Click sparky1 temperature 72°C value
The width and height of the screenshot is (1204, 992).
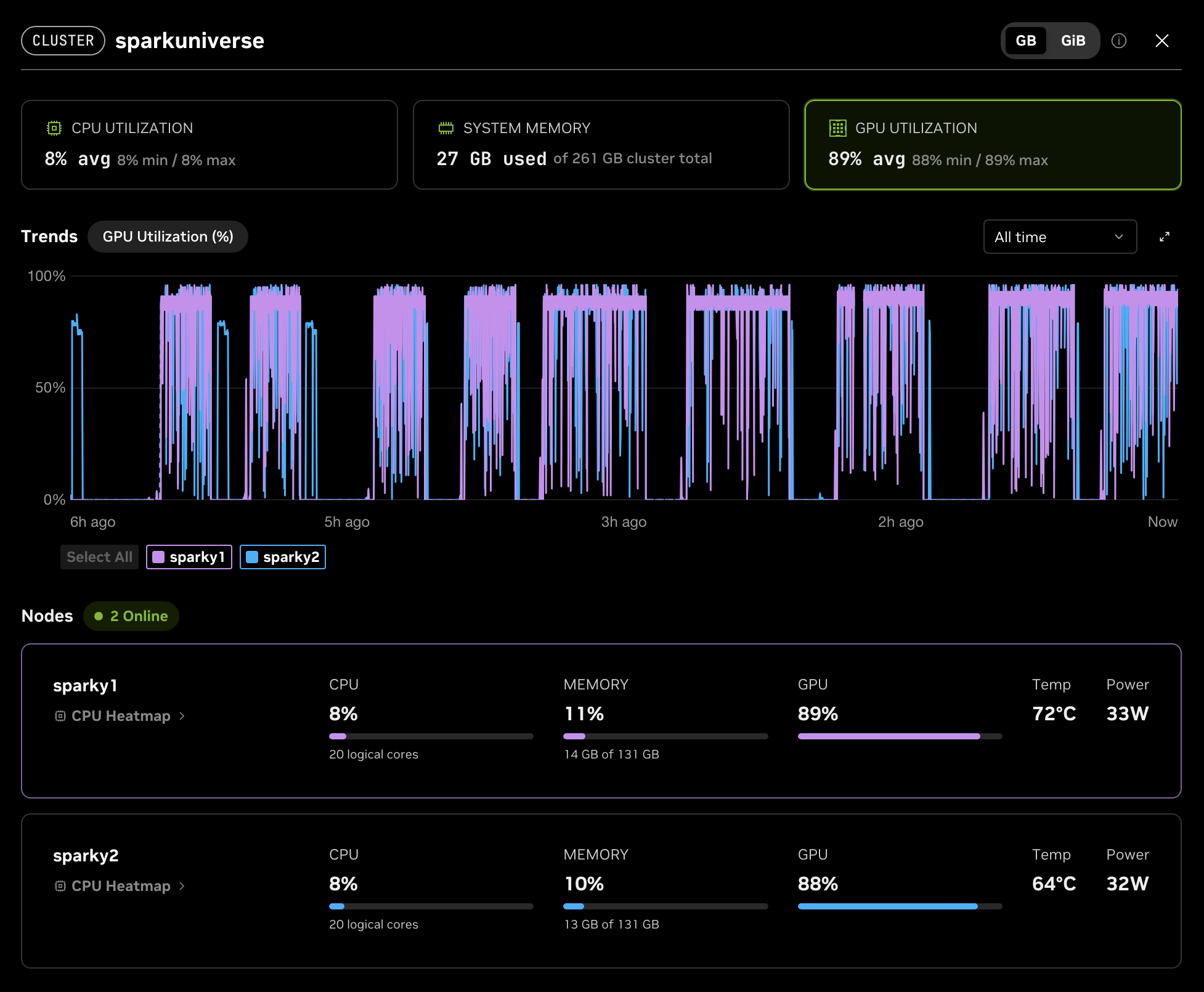click(1054, 714)
